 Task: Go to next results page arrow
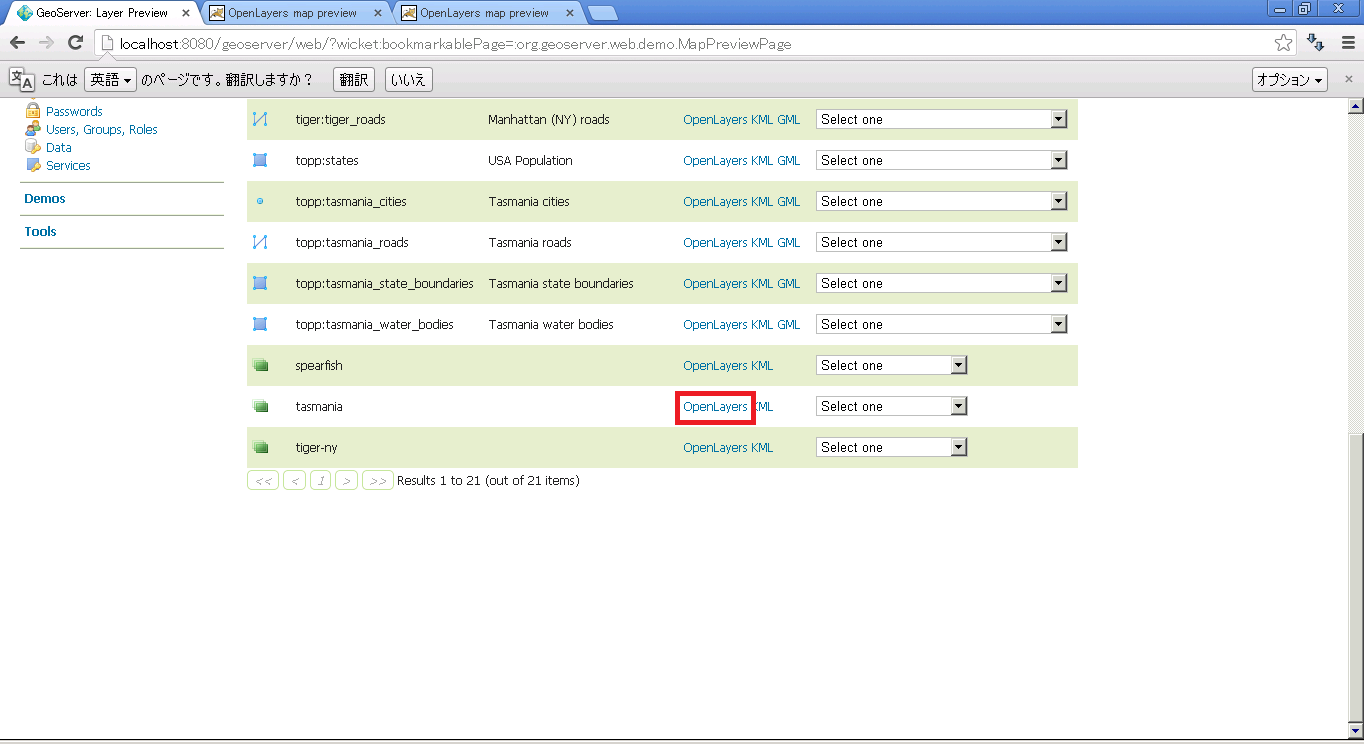[346, 481]
